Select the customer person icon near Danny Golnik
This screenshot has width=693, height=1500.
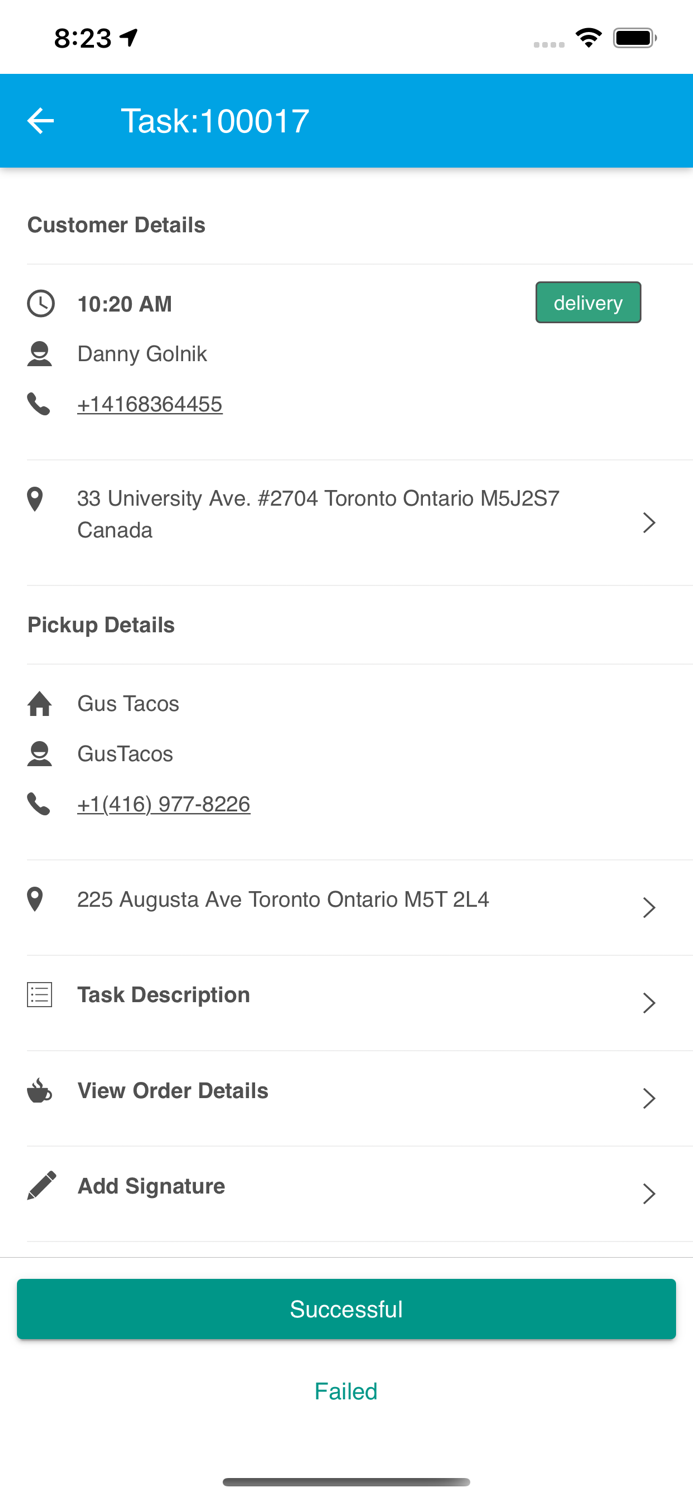pos(40,353)
